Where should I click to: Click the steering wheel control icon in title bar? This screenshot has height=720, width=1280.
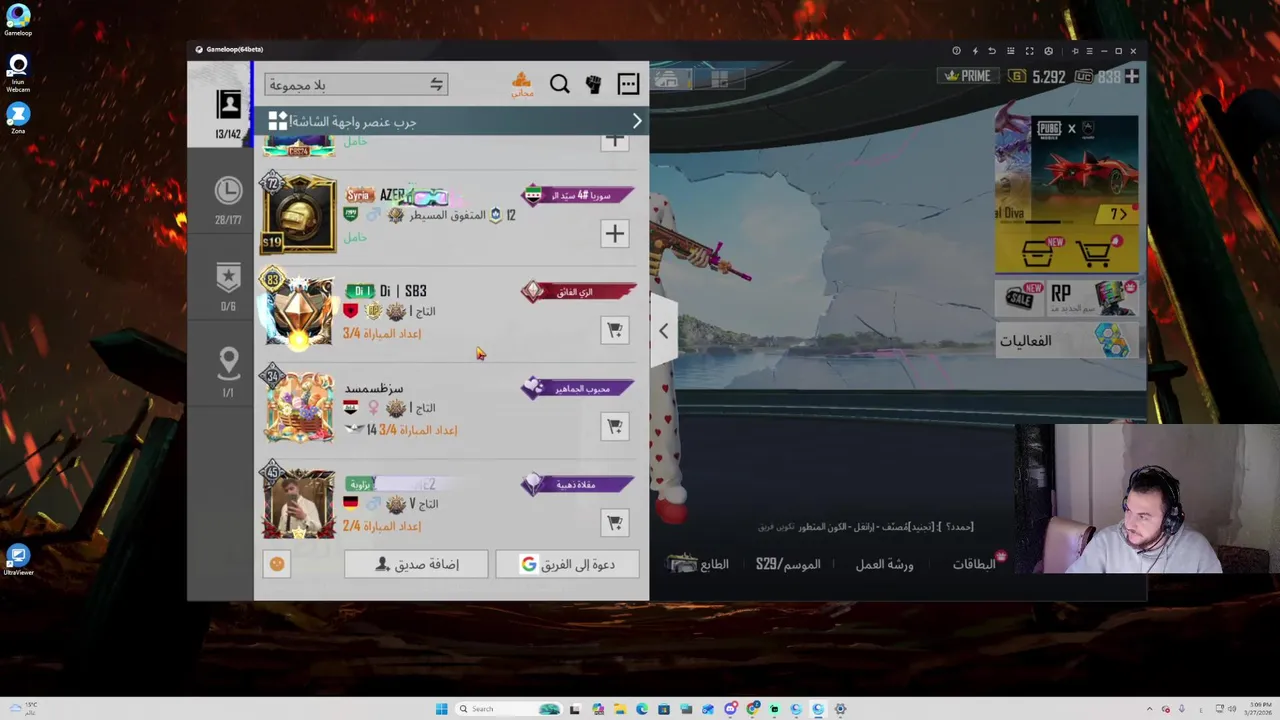point(1048,51)
